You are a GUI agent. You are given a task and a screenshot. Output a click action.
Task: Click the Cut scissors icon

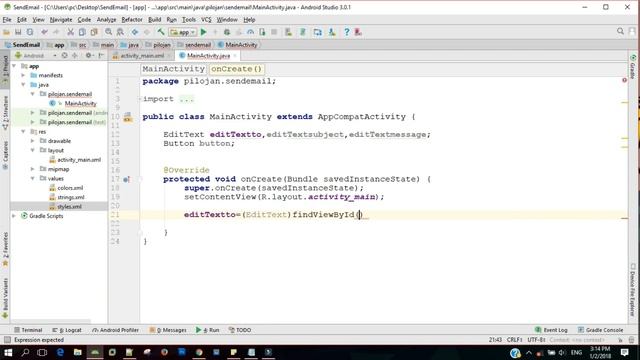tap(70, 32)
